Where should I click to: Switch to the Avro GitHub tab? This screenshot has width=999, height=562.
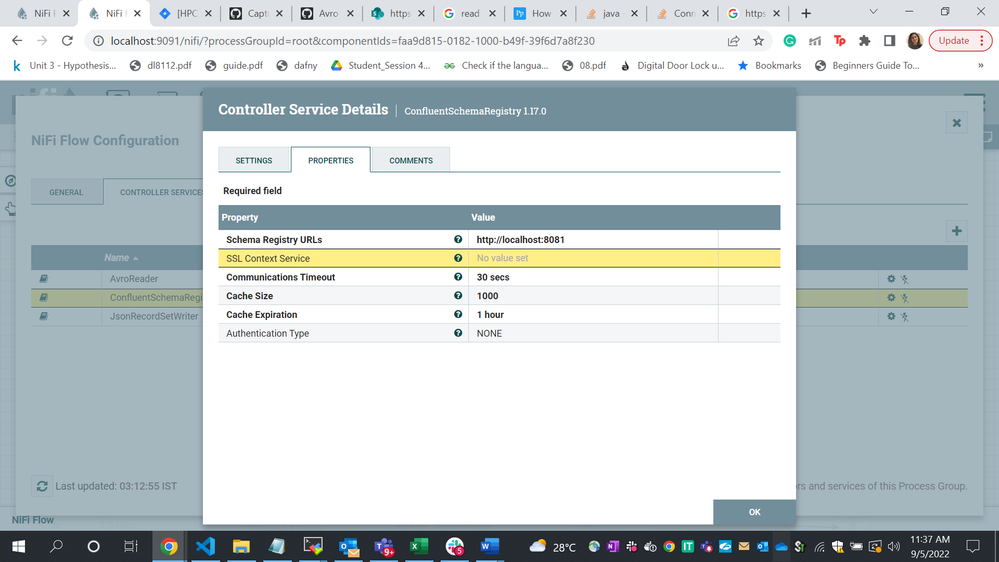point(328,13)
